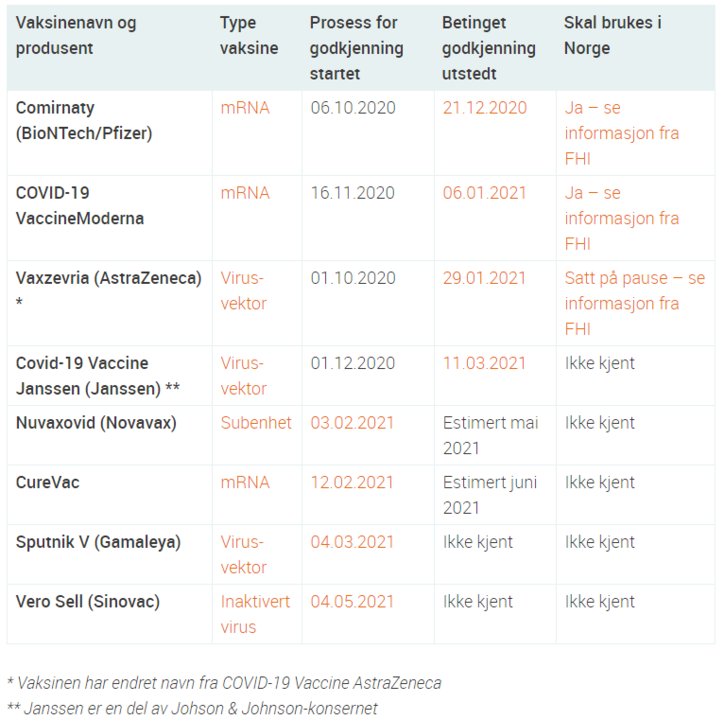Click the FHI information link for Moderna
The height and width of the screenshot is (720, 724).
[621, 218]
